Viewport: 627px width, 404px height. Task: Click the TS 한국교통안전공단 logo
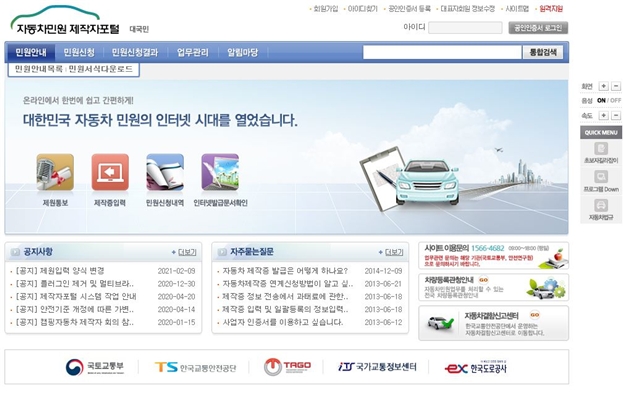[198, 368]
